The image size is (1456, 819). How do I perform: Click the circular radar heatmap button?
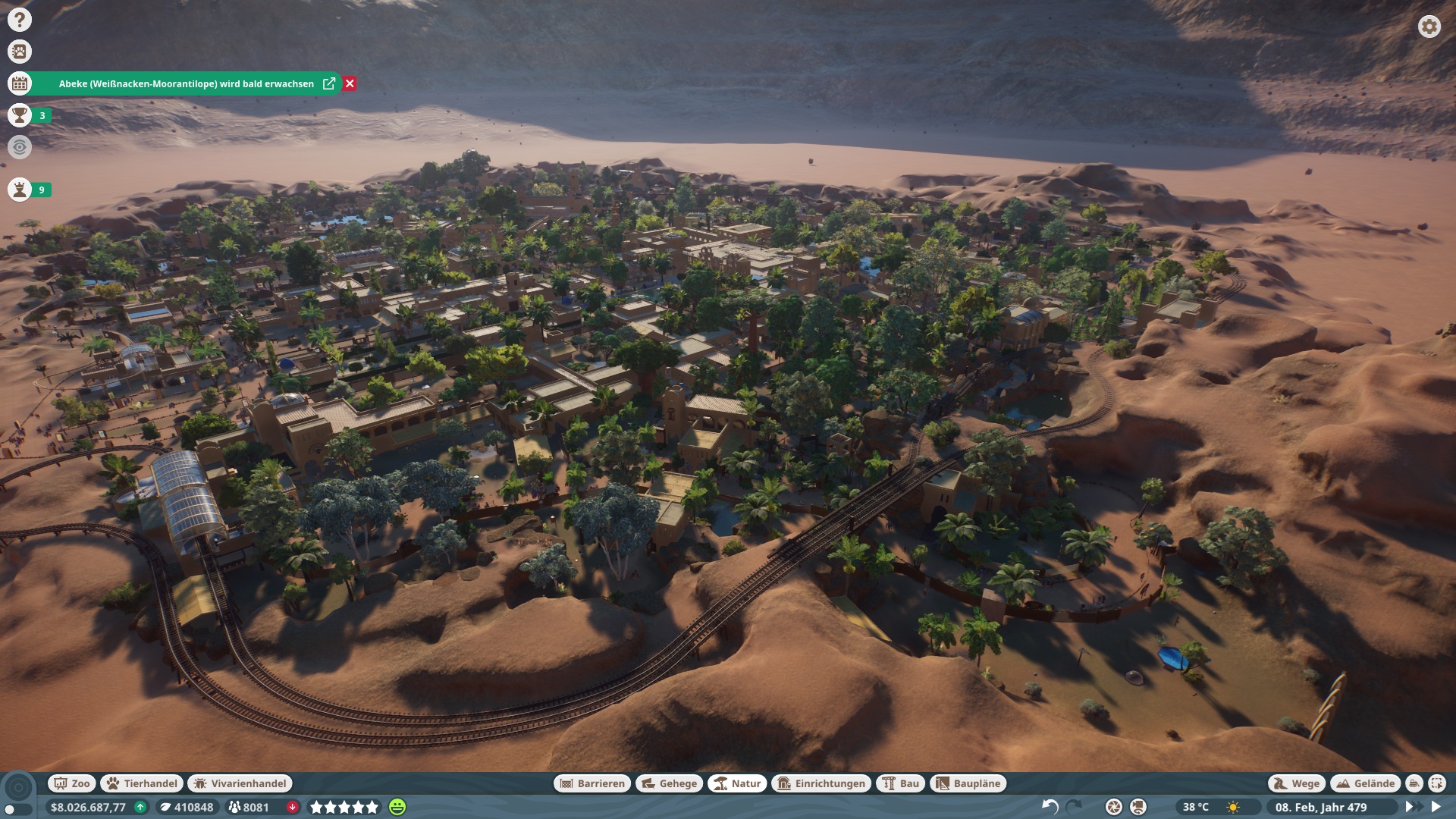[19, 787]
